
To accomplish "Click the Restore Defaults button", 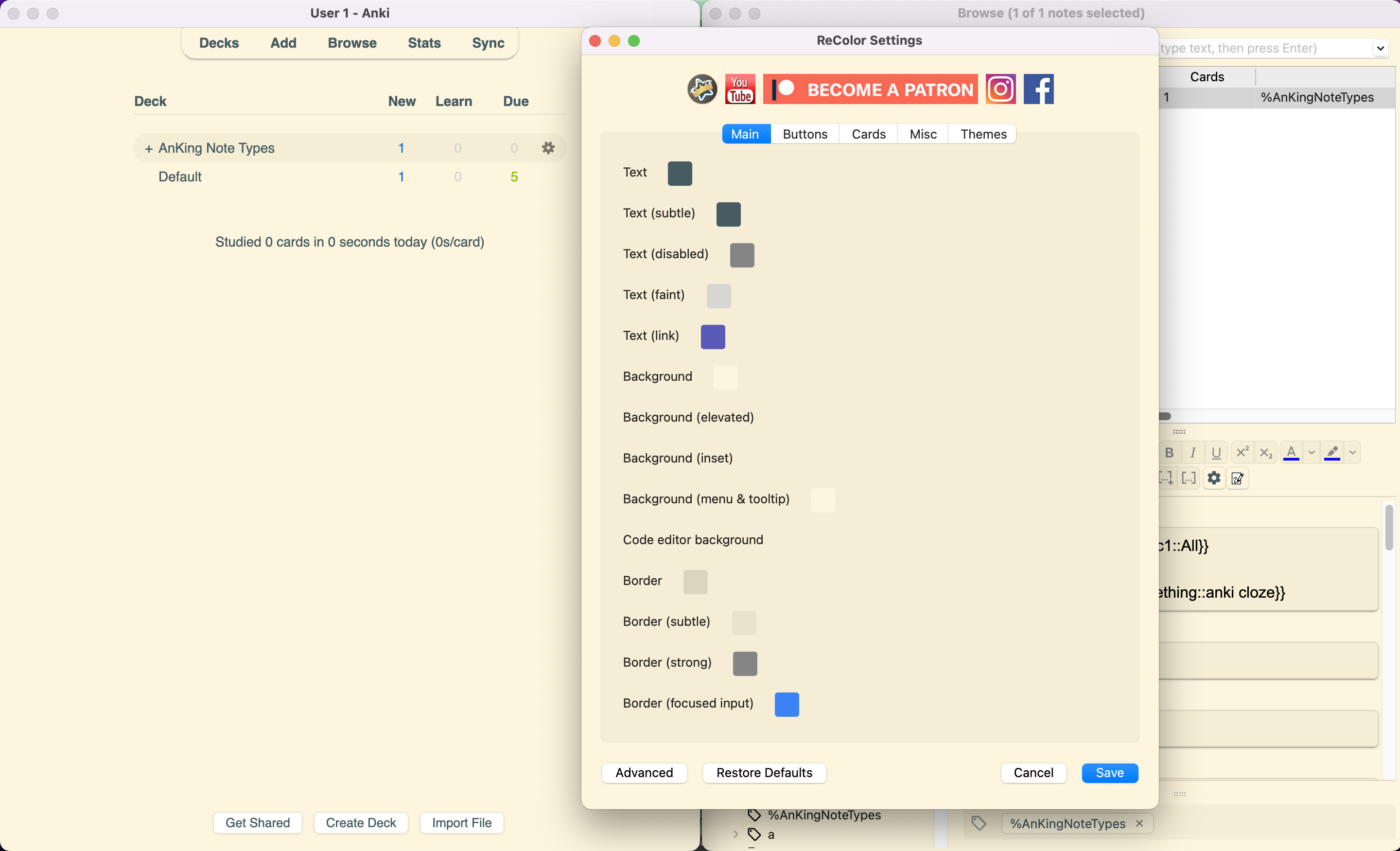I will click(x=764, y=773).
